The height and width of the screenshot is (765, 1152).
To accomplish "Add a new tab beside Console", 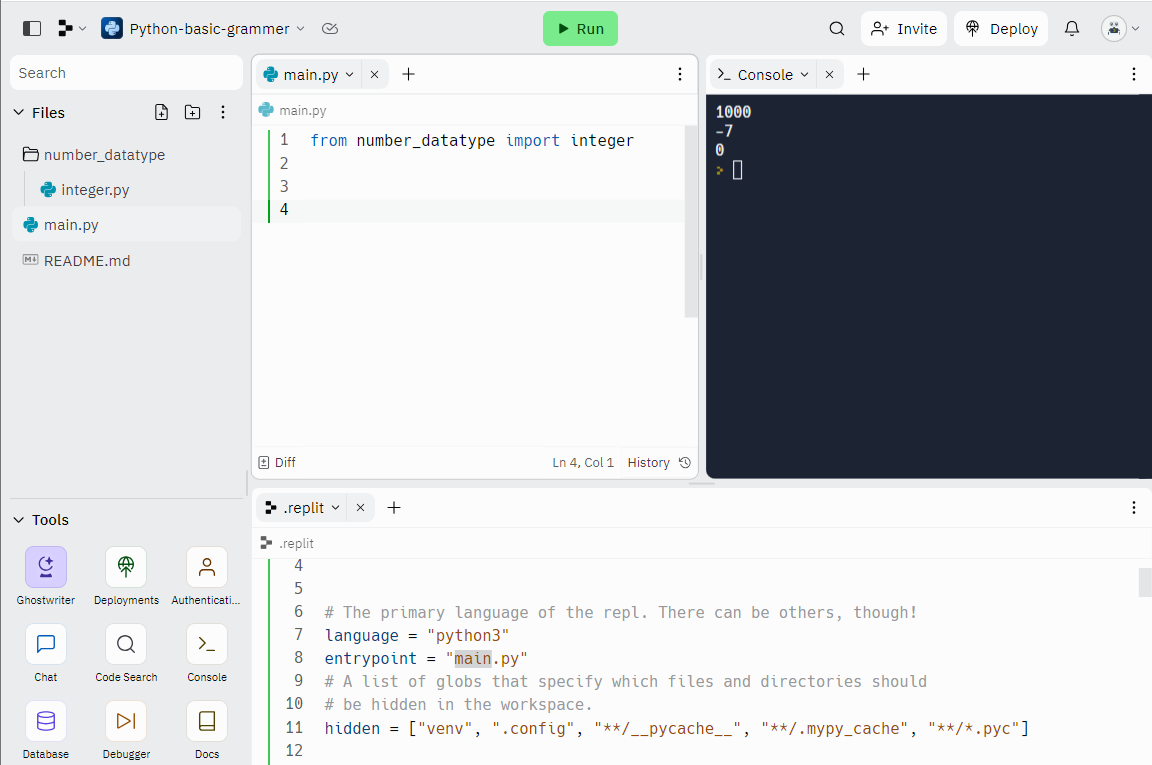I will tap(863, 74).
